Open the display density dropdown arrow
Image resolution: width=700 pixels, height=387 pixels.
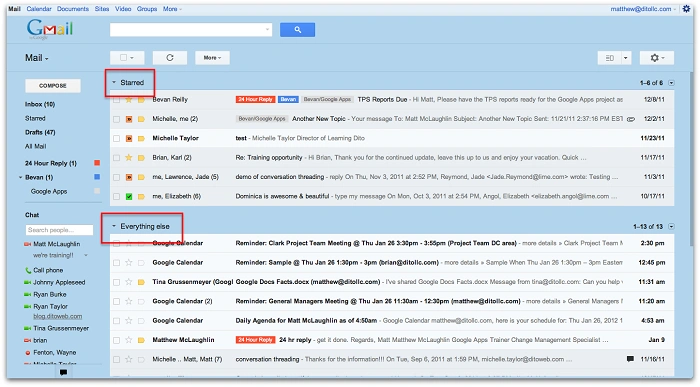point(625,58)
